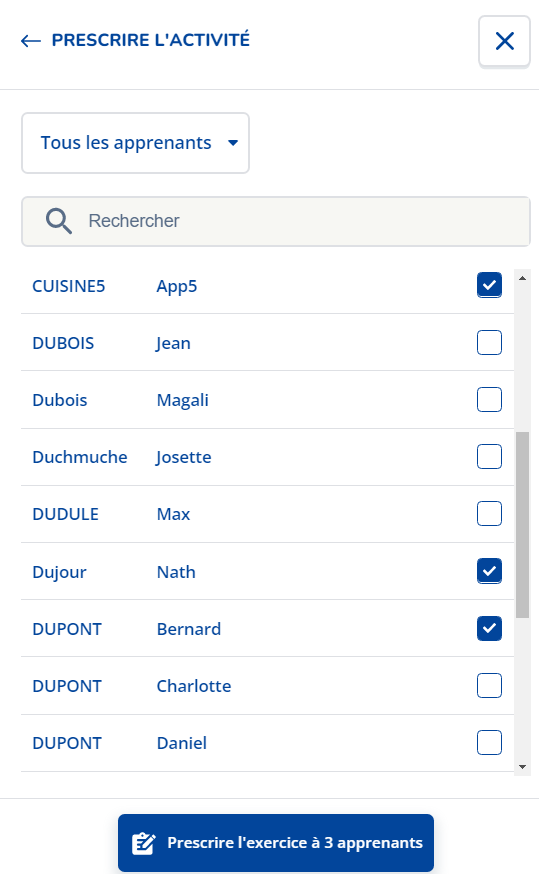Image resolution: width=539 pixels, height=874 pixels.
Task: Deselect the Dujour Nath checkbox
Action: 489,571
